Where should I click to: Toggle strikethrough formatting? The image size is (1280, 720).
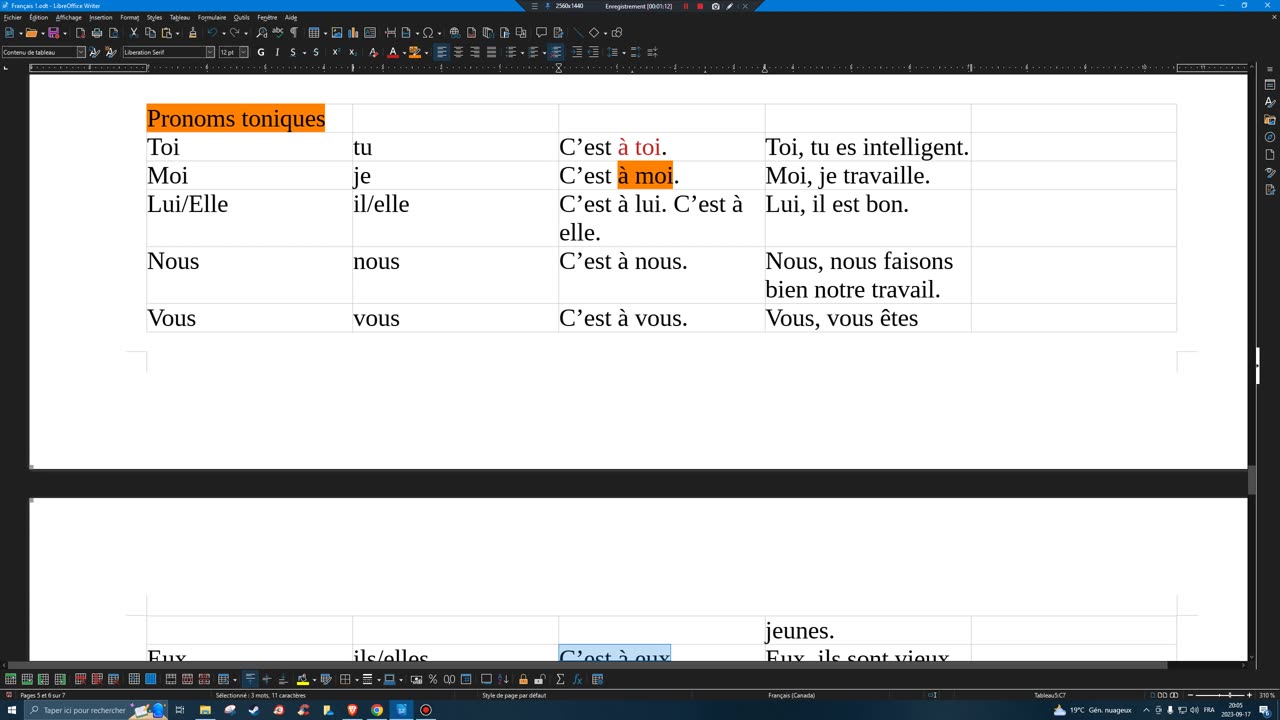[x=316, y=52]
